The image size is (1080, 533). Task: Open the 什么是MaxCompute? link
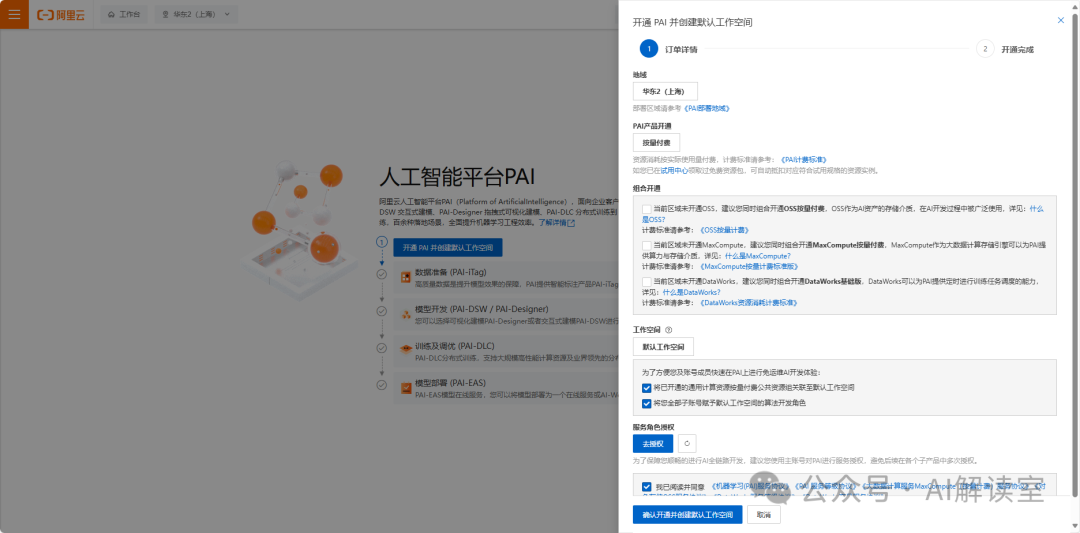pyautogui.click(x=758, y=255)
